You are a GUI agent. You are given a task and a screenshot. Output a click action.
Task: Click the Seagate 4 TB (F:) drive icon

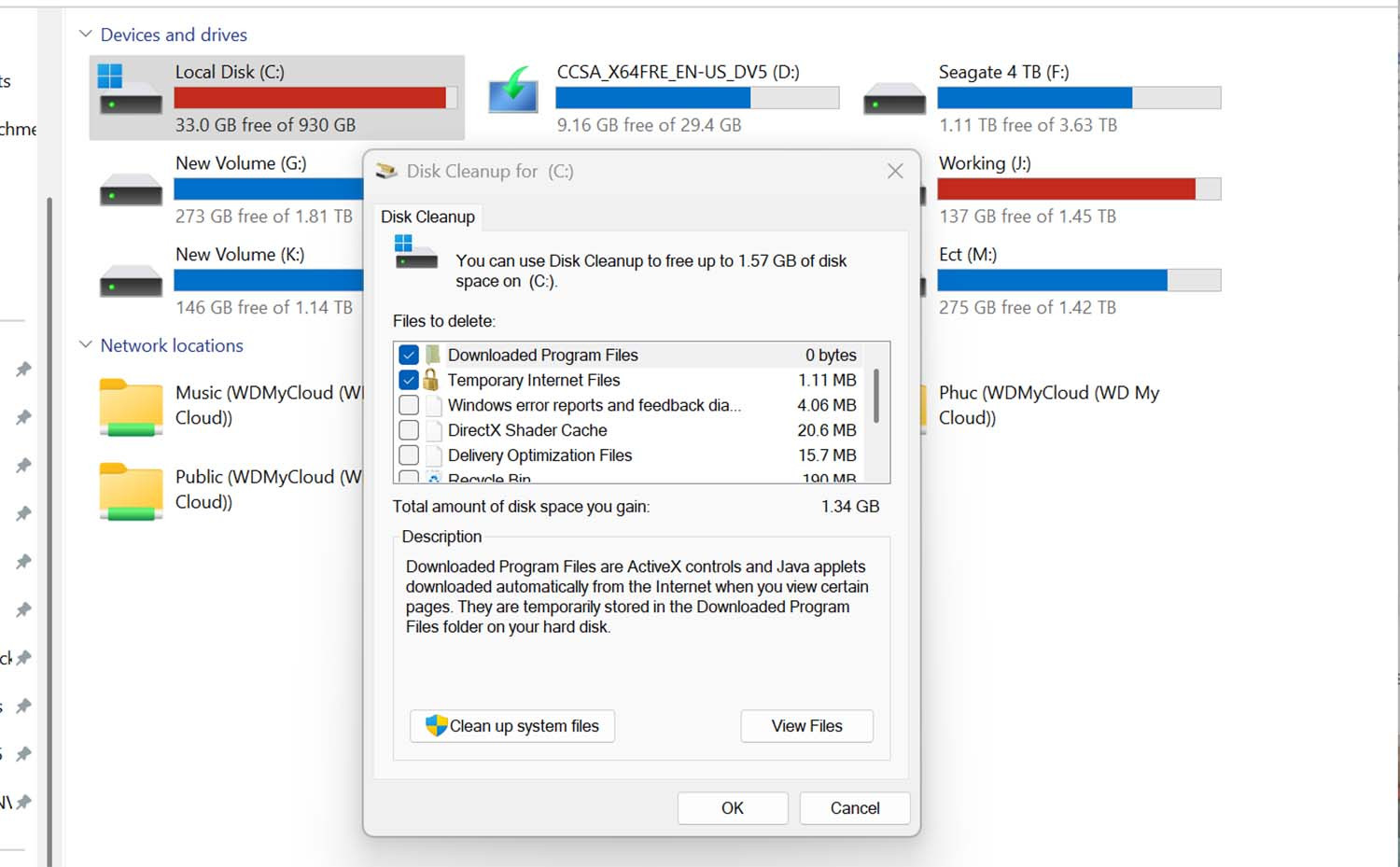click(894, 98)
